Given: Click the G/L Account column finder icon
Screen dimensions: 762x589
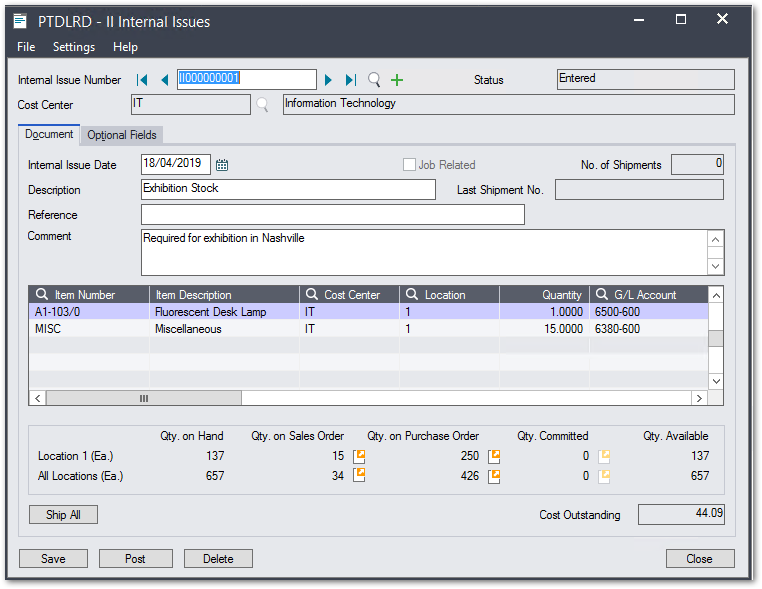Looking at the screenshot, I should click(602, 294).
